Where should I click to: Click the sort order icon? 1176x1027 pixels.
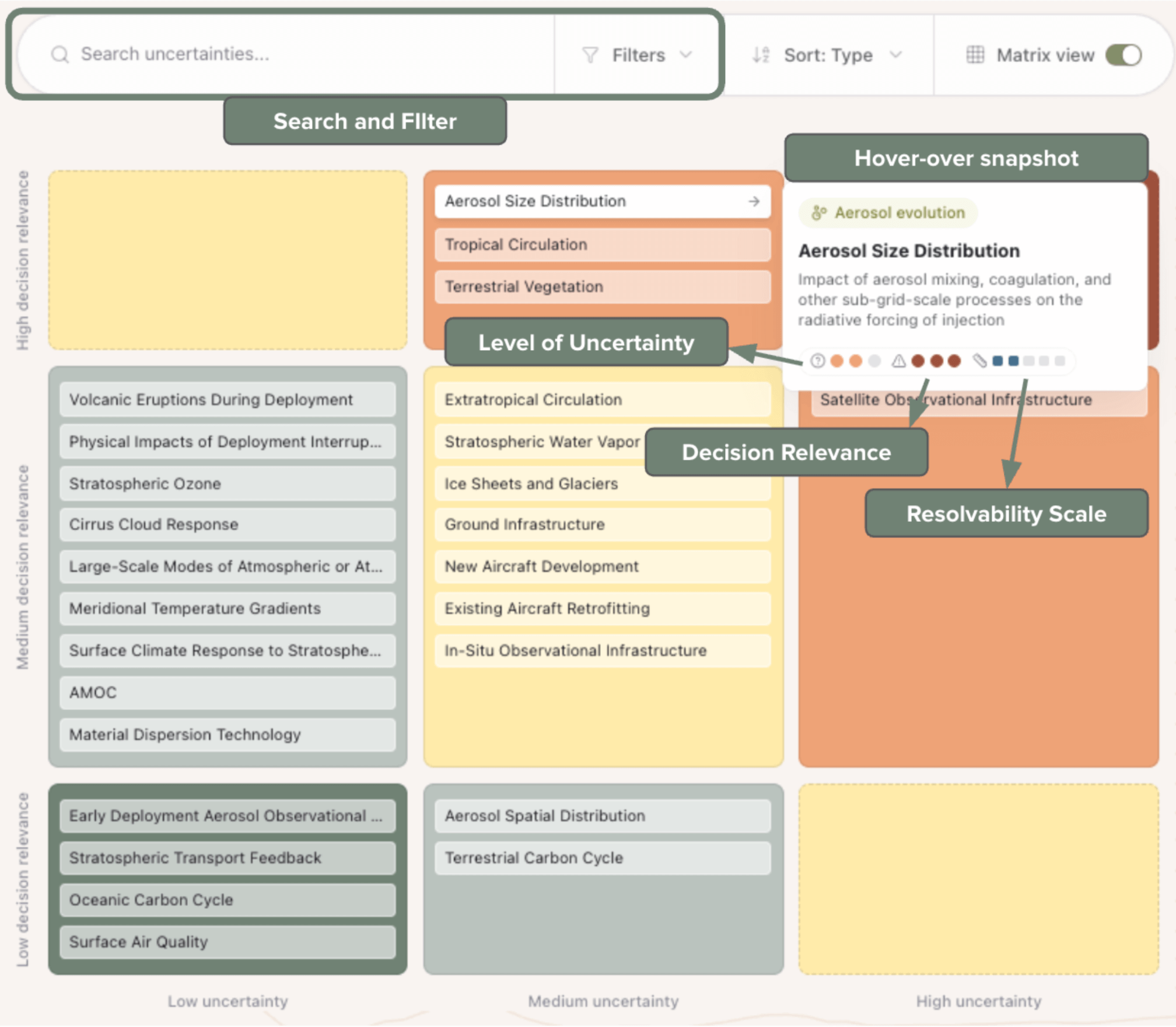pyautogui.click(x=761, y=55)
